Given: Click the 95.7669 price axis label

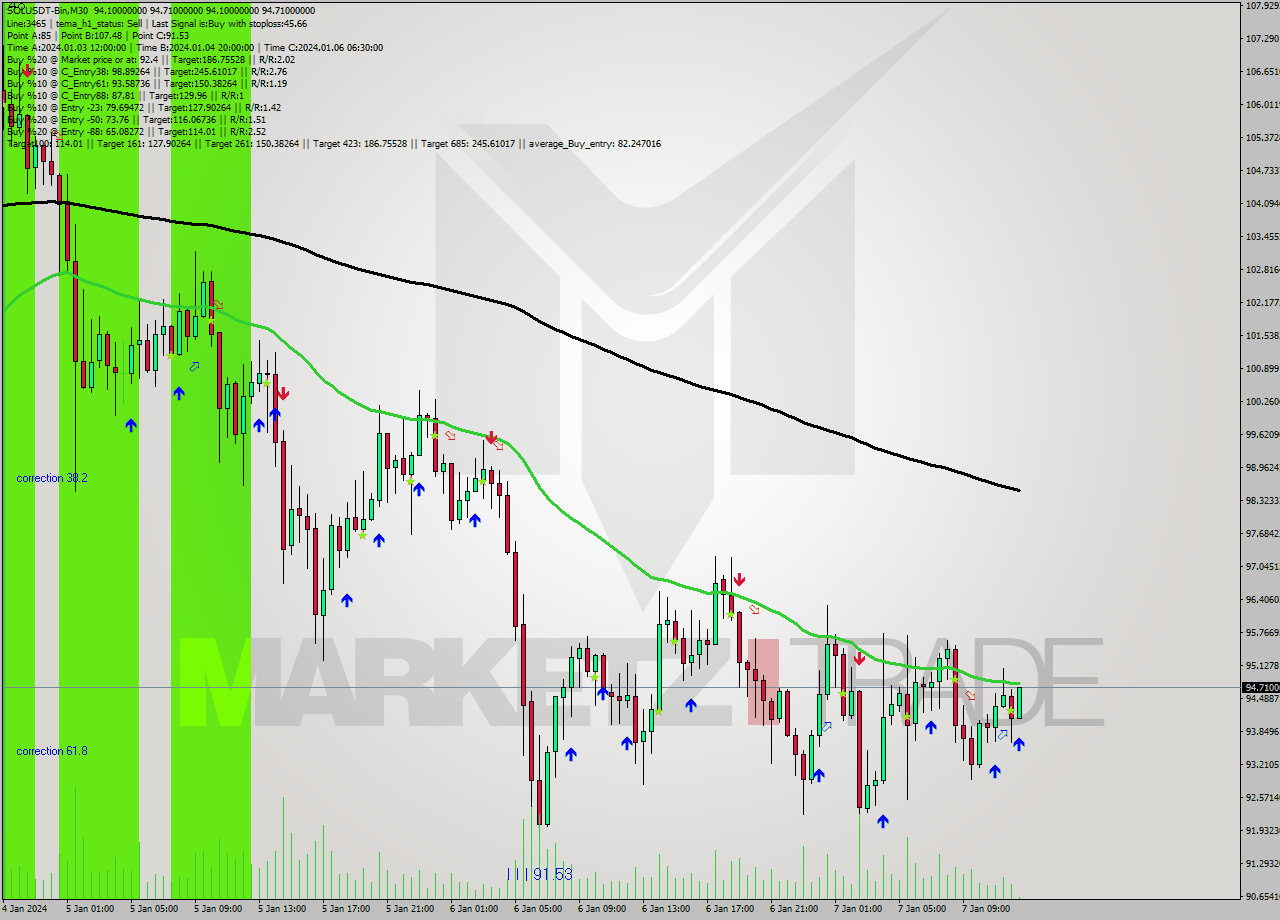Looking at the screenshot, I should tap(1261, 632).
